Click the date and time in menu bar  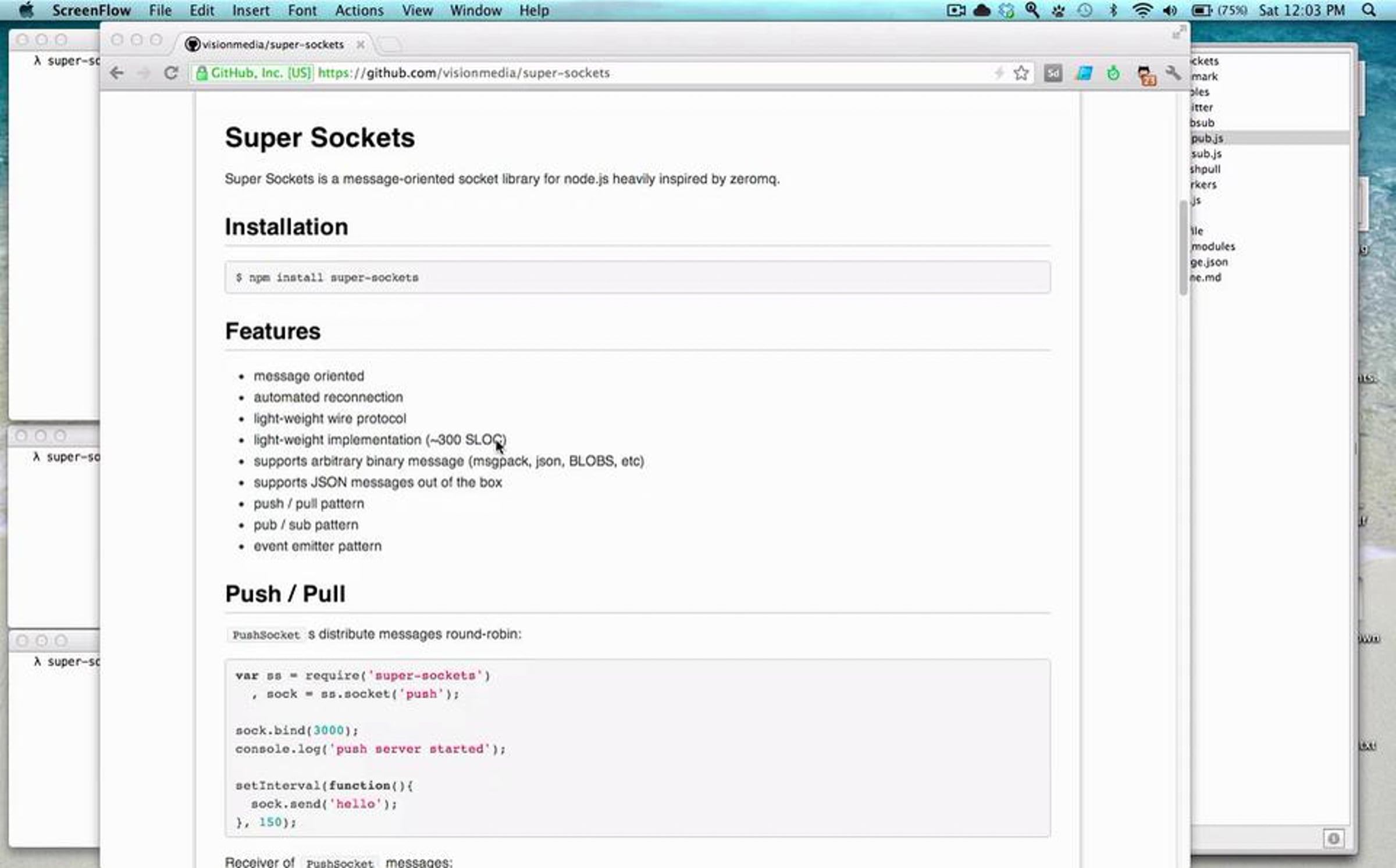pyautogui.click(x=1302, y=10)
